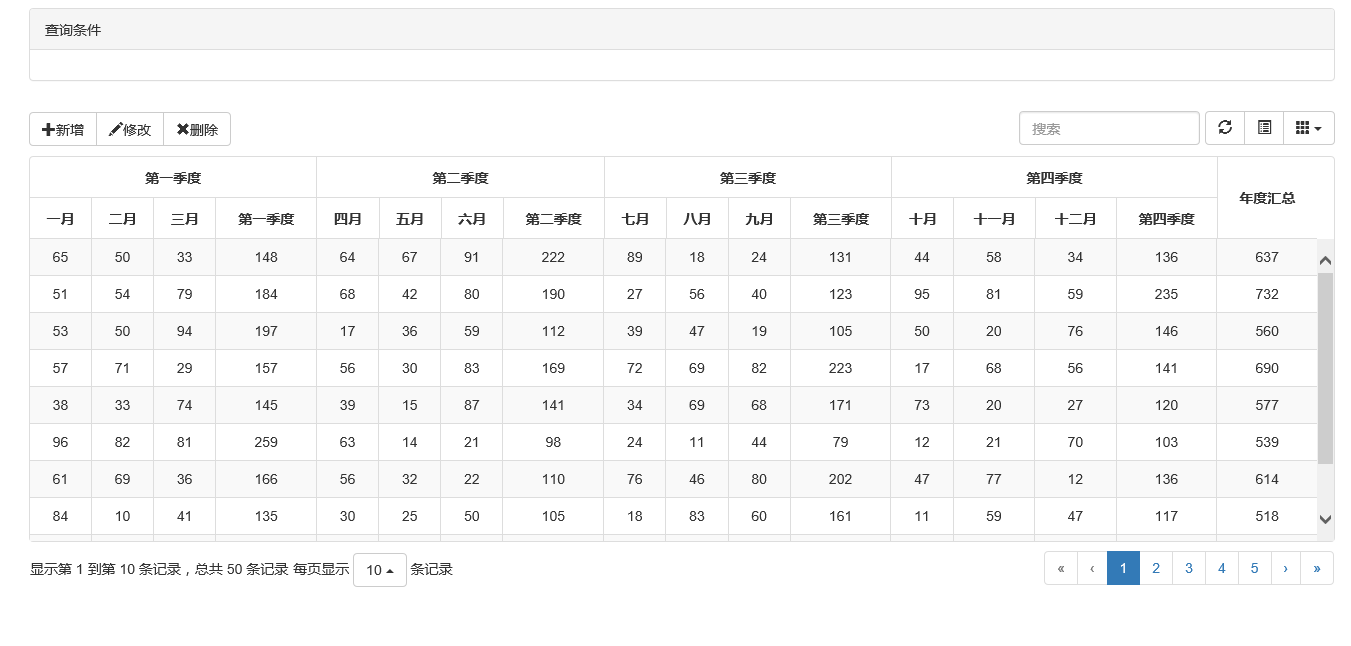Click the quarter total cell 259
The height and width of the screenshot is (646, 1351).
[266, 442]
